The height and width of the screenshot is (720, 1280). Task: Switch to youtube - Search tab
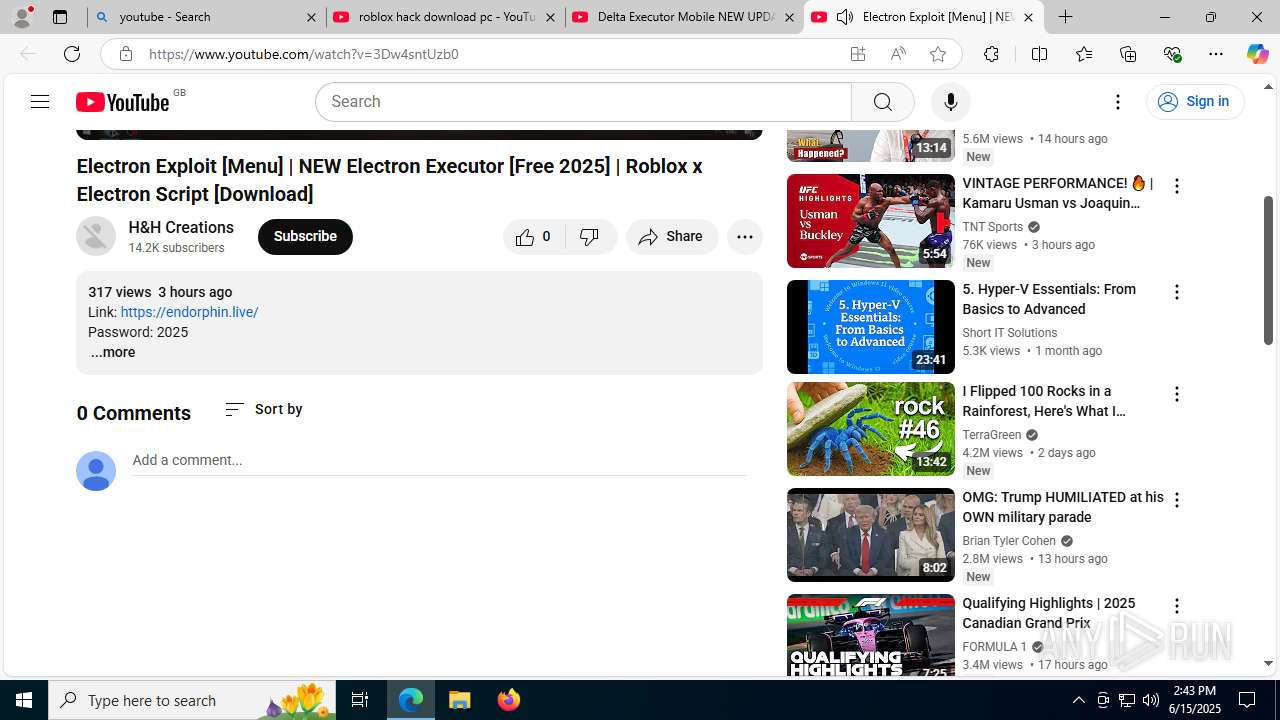tap(206, 17)
